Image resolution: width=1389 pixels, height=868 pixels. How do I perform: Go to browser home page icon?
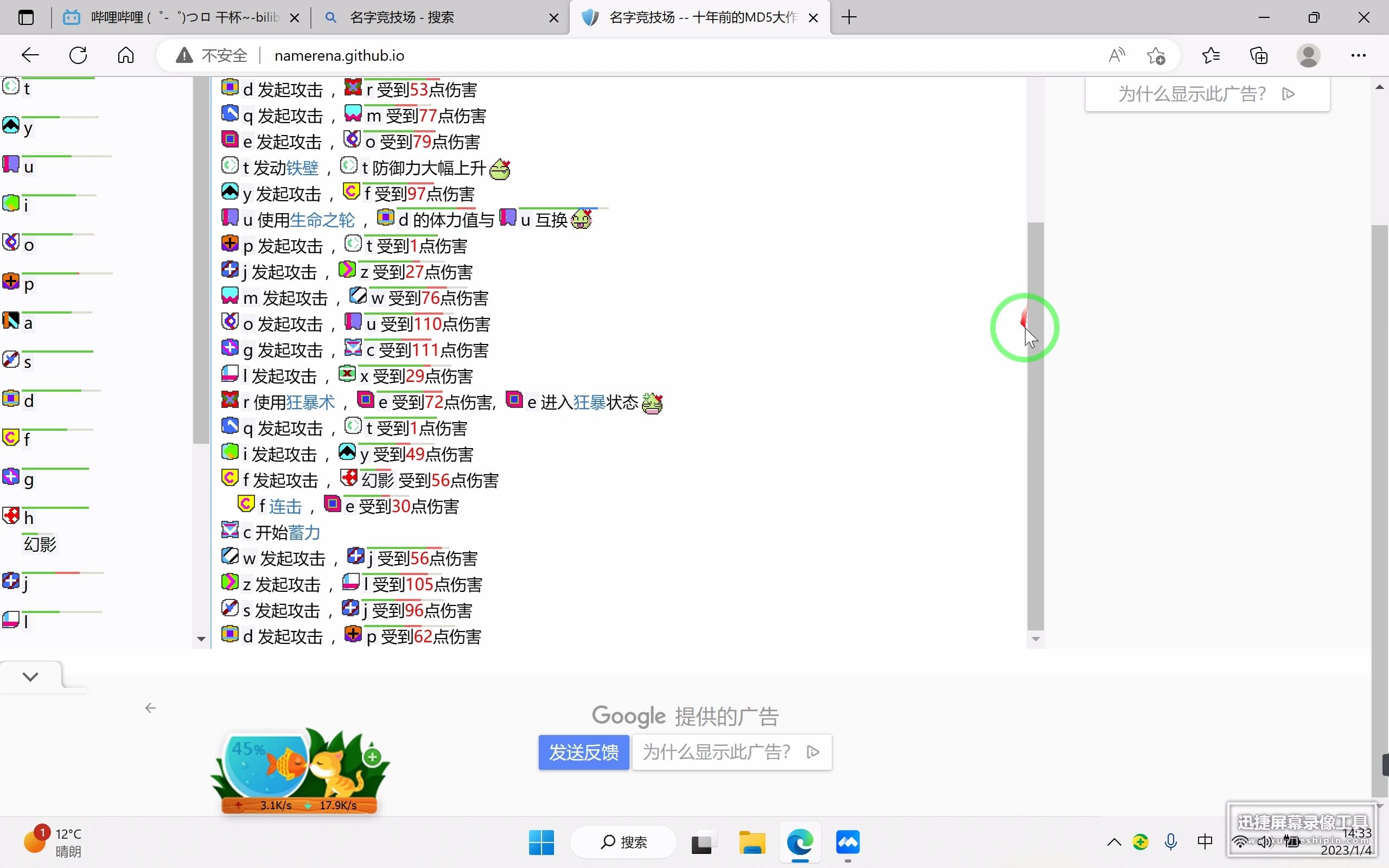[126, 55]
